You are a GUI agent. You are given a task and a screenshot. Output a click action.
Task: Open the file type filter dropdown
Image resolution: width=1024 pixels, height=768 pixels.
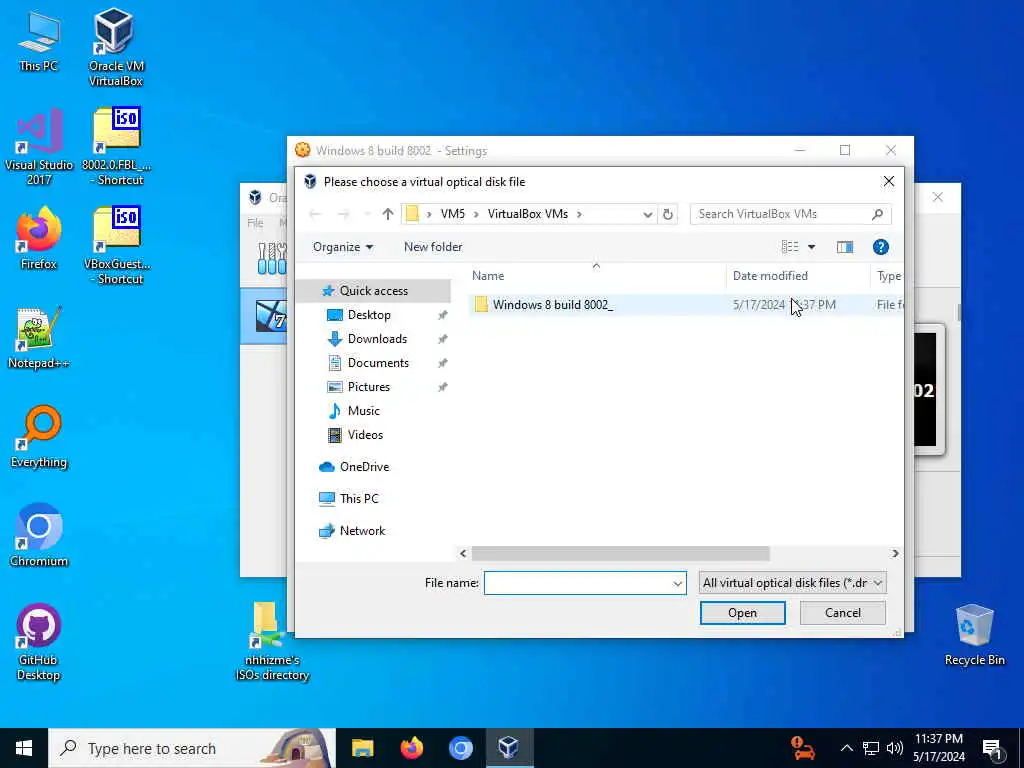pos(792,583)
